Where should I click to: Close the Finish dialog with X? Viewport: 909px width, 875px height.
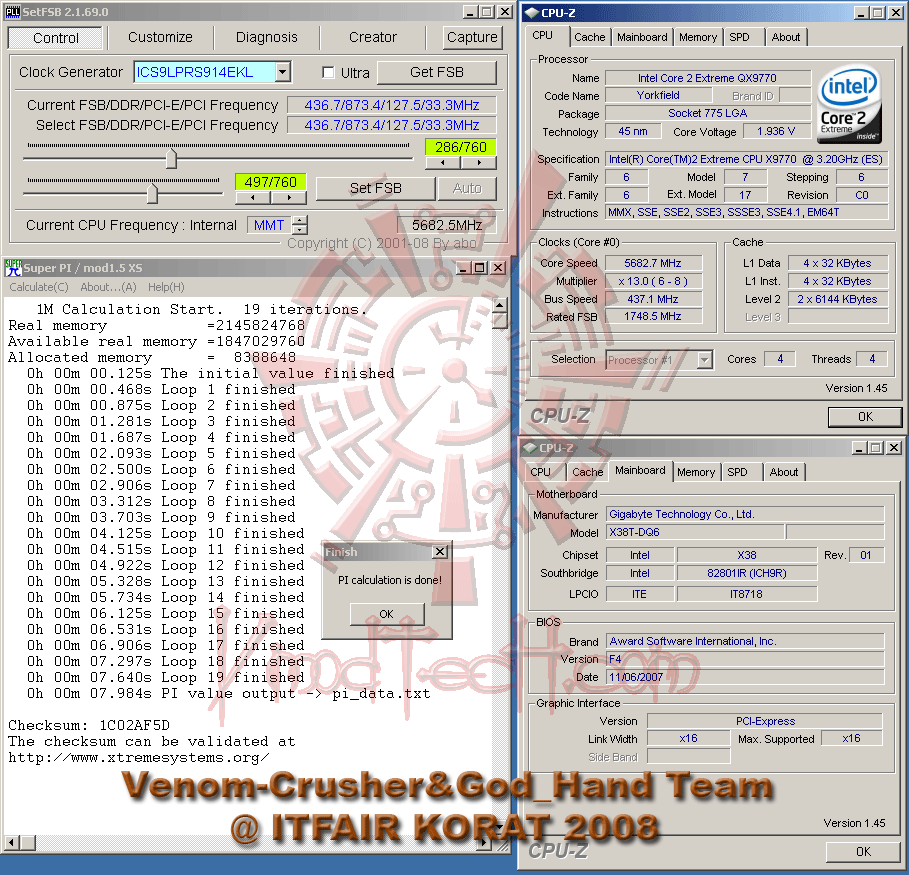441,551
